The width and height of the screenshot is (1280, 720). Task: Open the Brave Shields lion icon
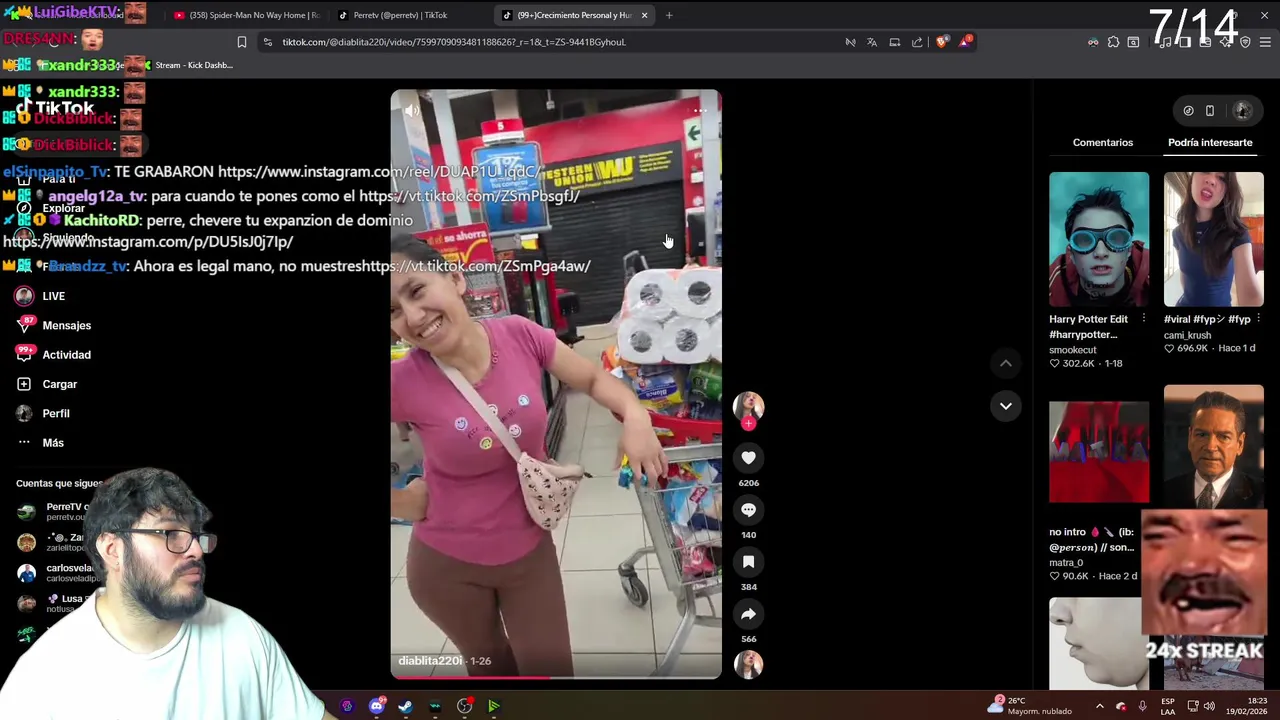point(941,42)
